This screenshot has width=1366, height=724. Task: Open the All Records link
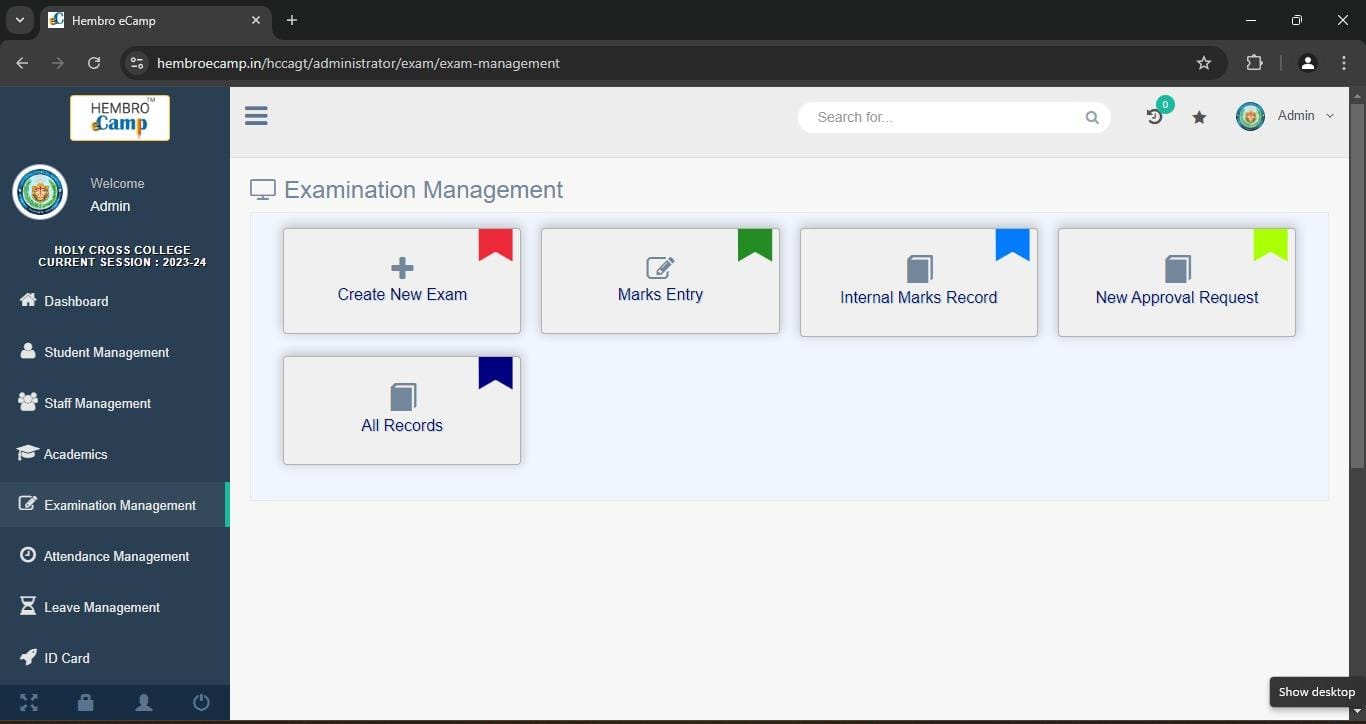coord(402,425)
